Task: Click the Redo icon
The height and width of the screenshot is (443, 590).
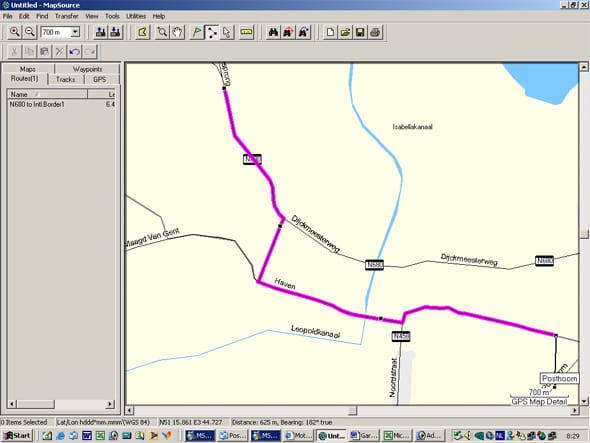Action: (x=90, y=52)
